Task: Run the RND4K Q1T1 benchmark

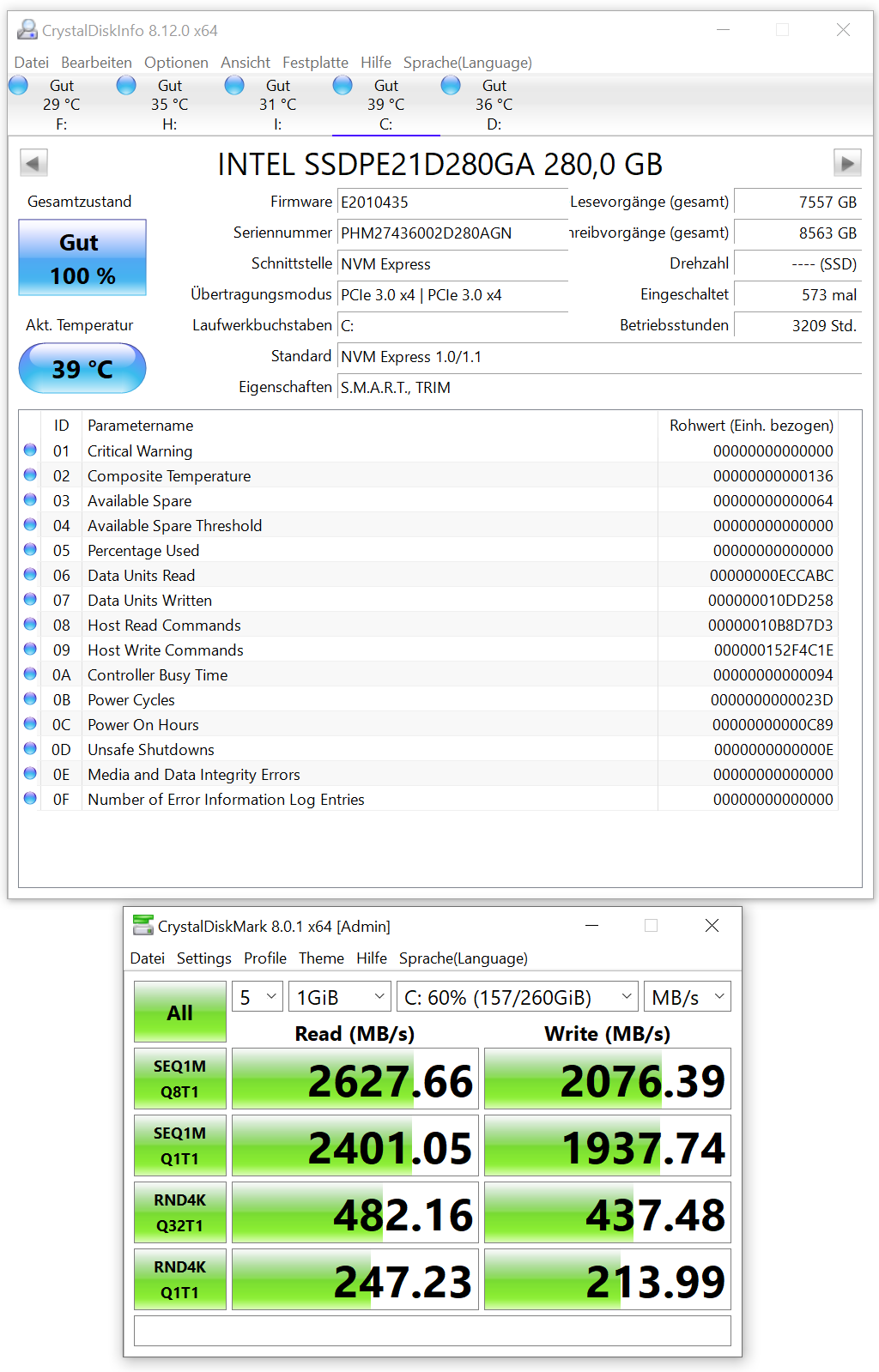Action: point(180,1279)
